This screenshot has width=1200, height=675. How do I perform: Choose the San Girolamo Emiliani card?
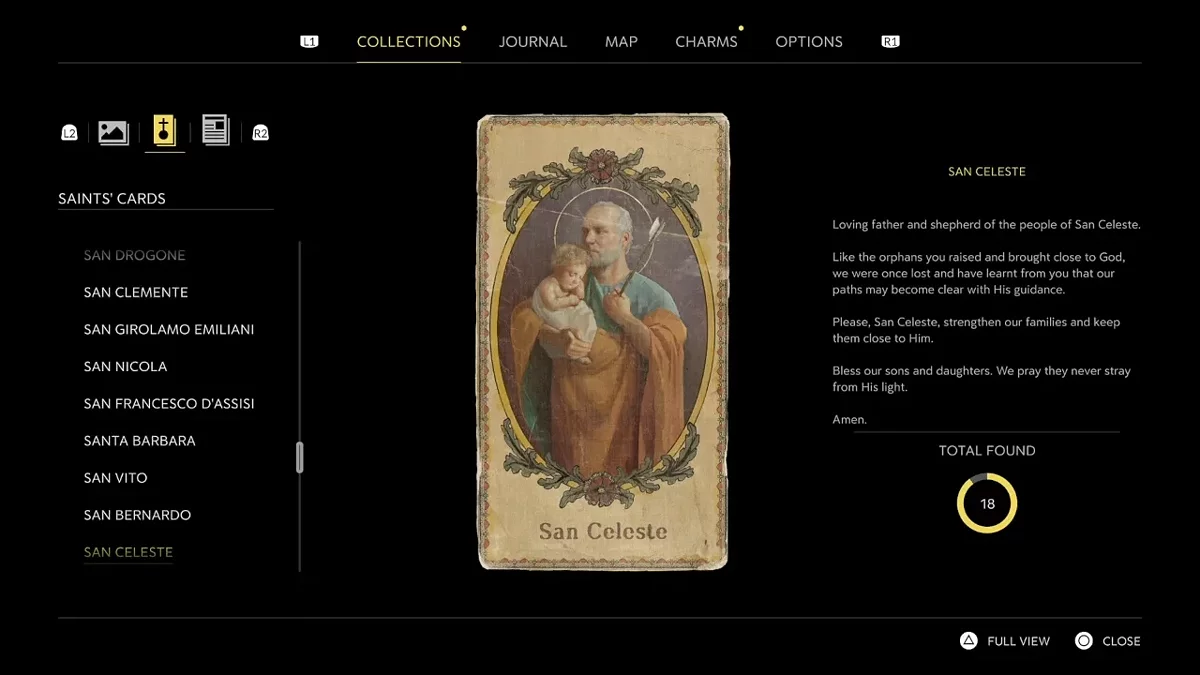[169, 329]
